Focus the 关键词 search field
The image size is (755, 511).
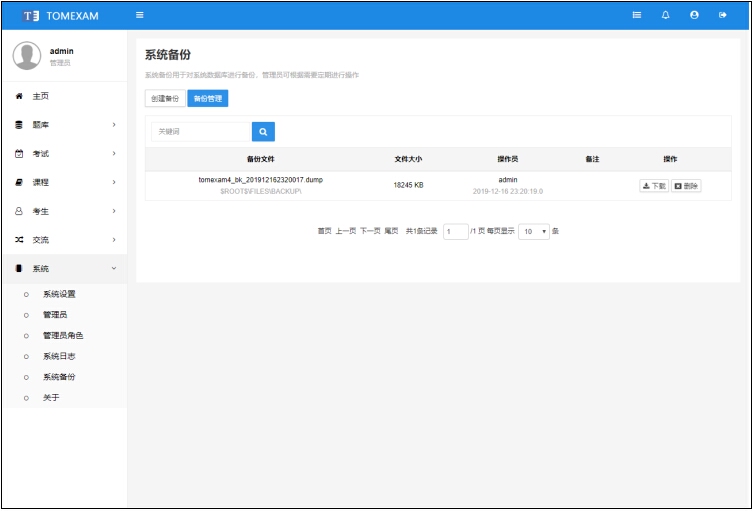tap(201, 131)
